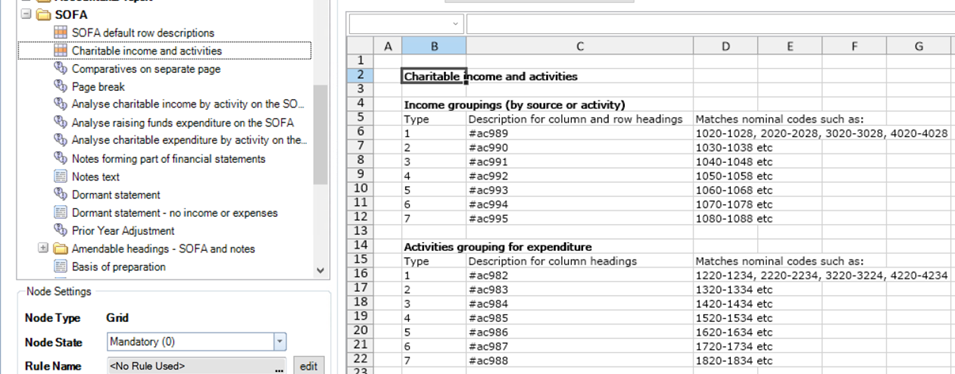Select column D header
This screenshot has width=955, height=374.
pos(725,46)
